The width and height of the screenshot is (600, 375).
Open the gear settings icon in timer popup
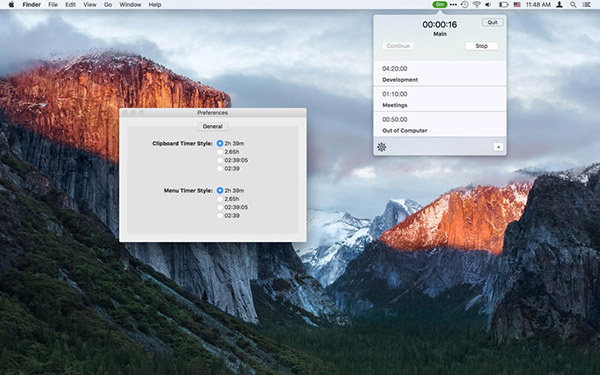pyautogui.click(x=382, y=147)
